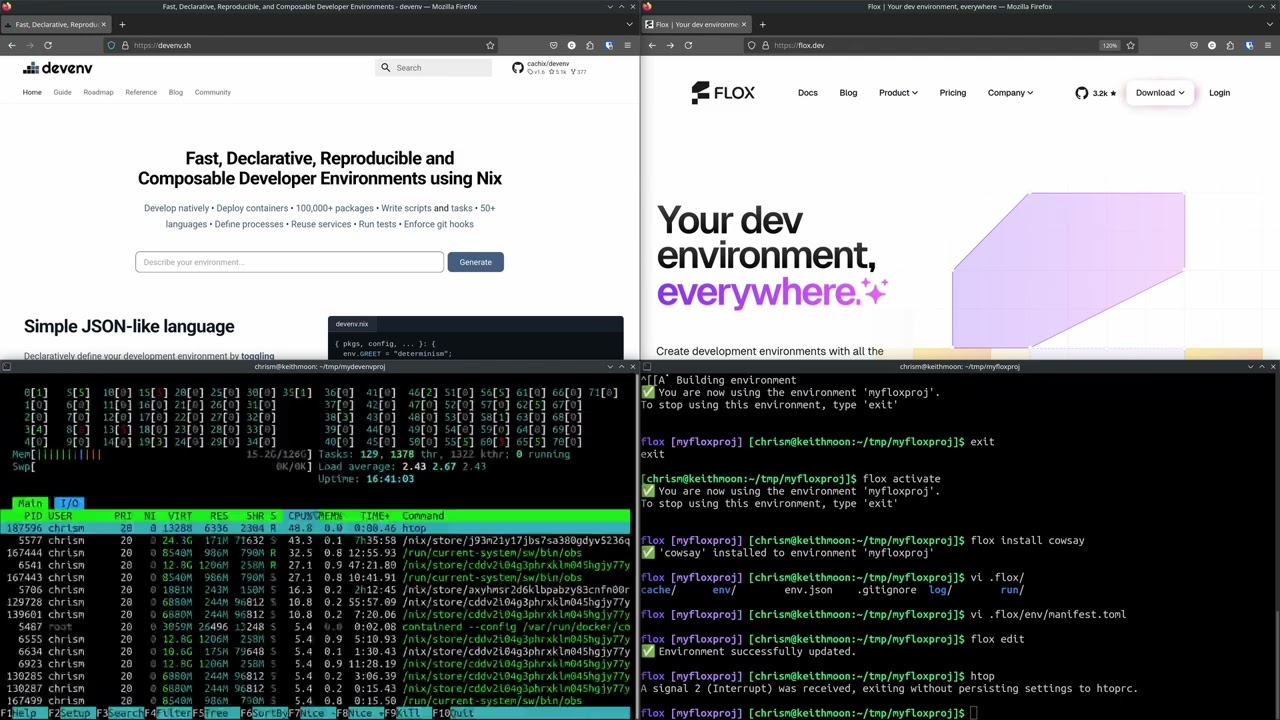Click the Back arrow in the Flox Firefox window

[x=652, y=45]
